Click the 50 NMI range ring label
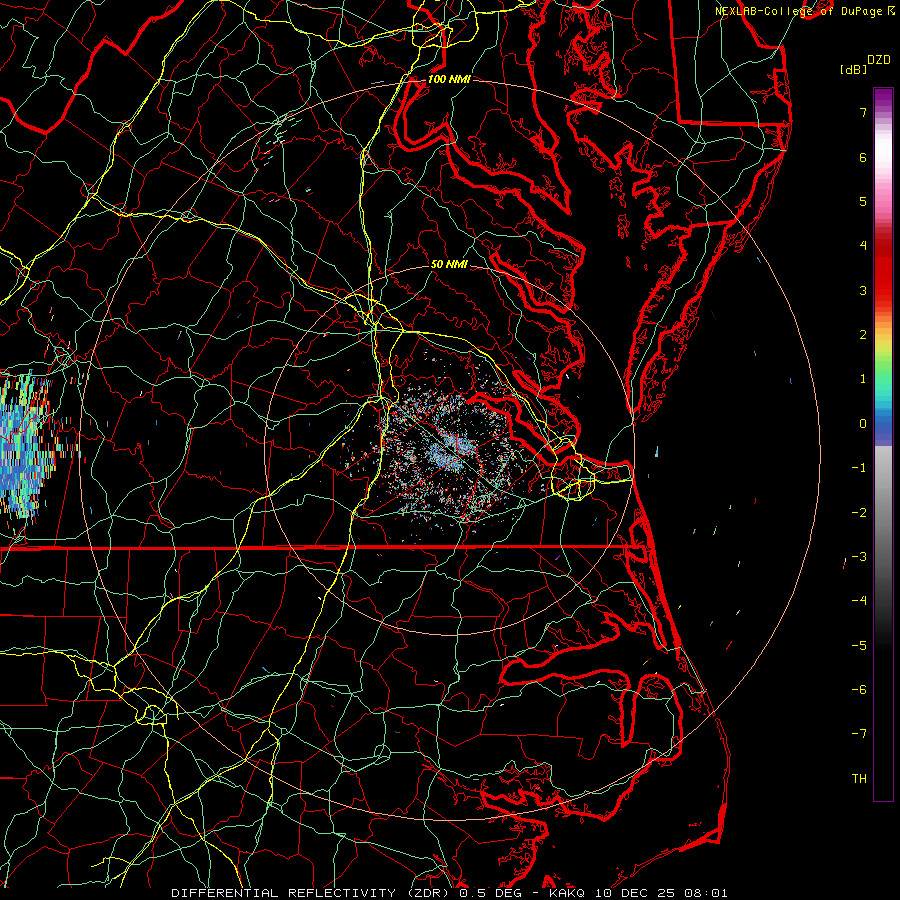 pyautogui.click(x=449, y=264)
